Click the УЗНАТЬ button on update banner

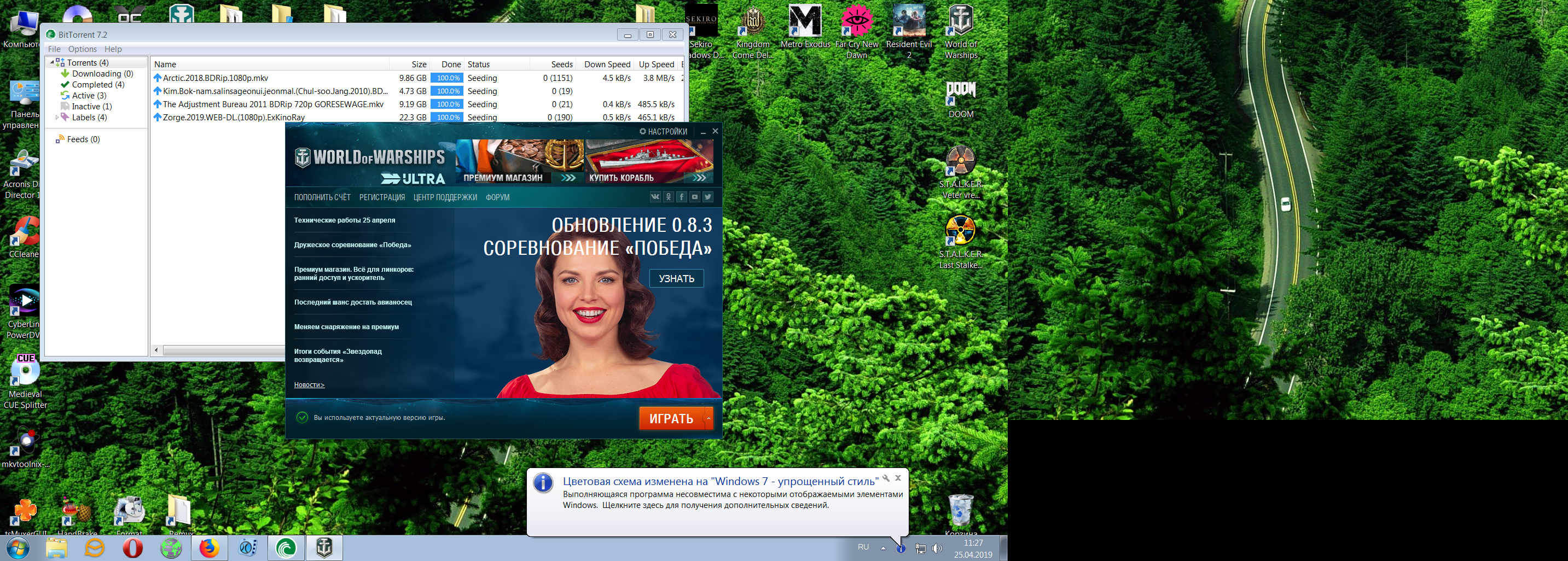pyautogui.click(x=676, y=278)
